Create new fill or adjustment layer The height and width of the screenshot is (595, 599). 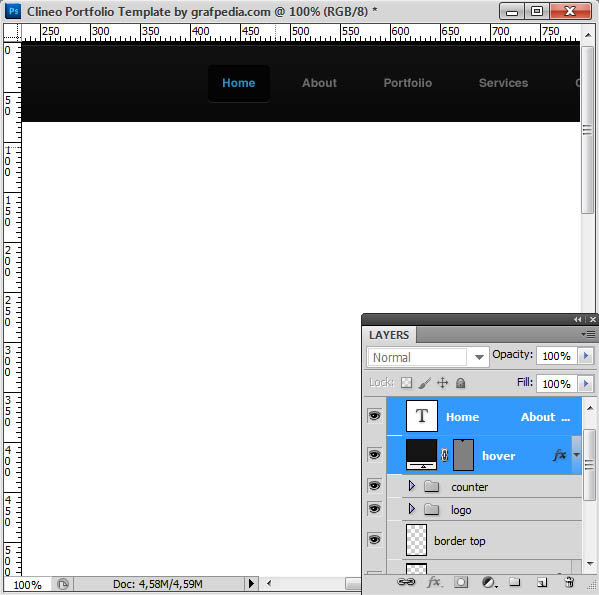click(489, 582)
